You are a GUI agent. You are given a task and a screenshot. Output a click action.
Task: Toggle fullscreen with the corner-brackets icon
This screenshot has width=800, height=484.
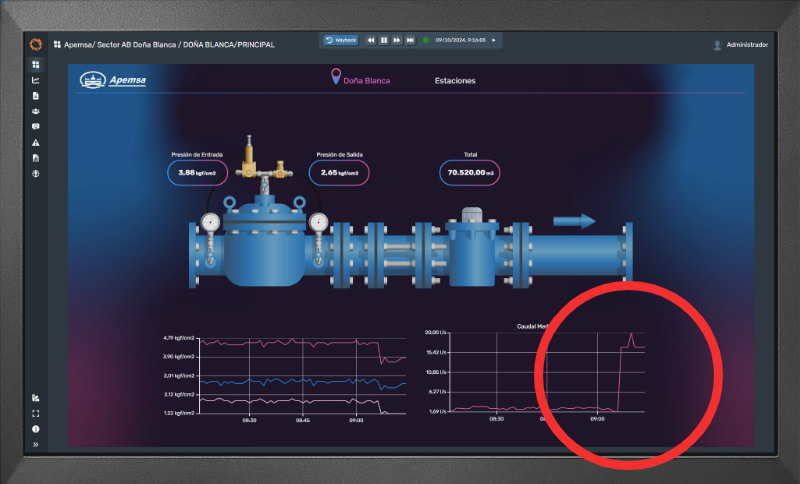(x=36, y=414)
